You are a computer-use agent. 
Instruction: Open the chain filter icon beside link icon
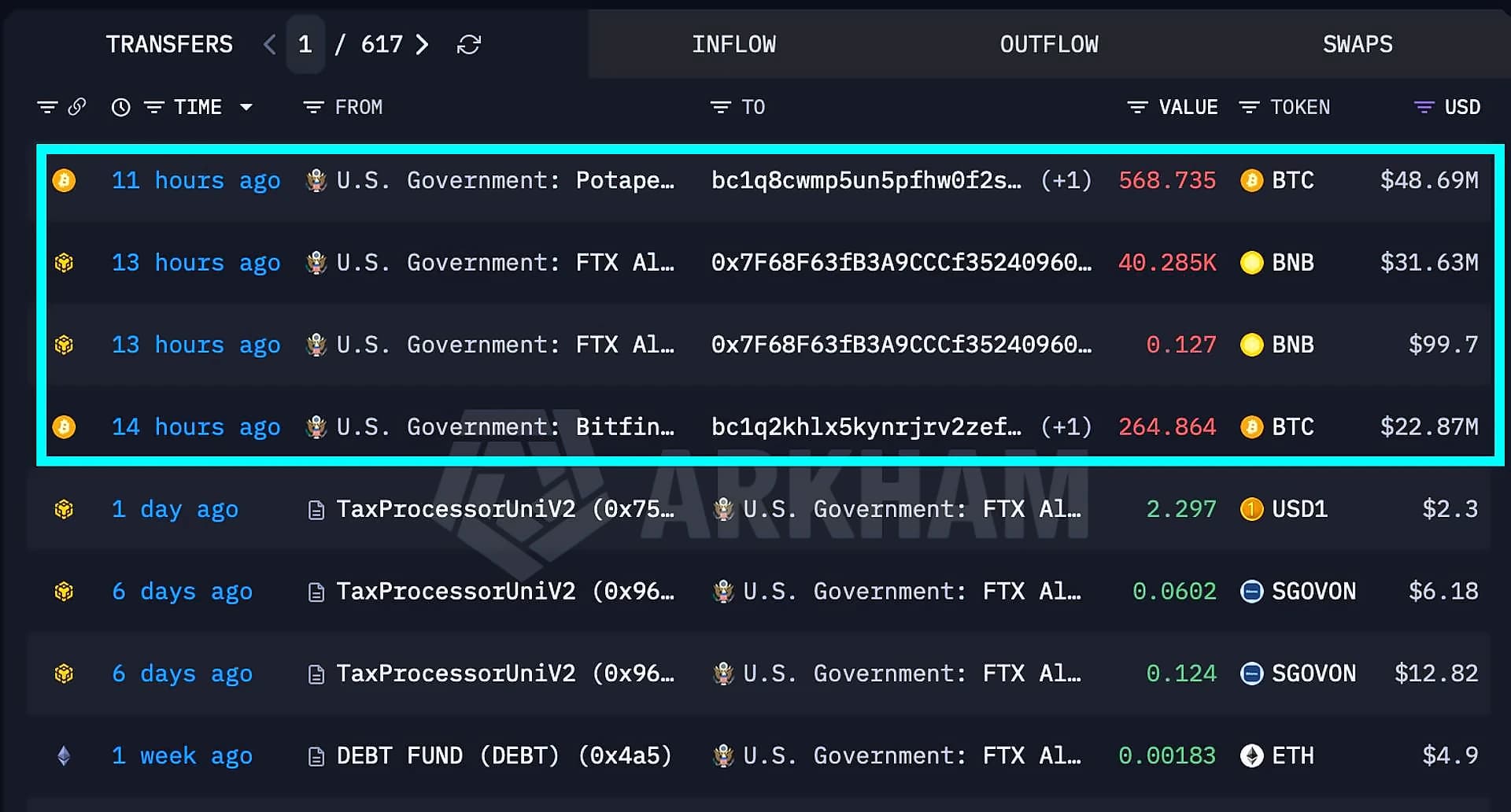pos(47,107)
